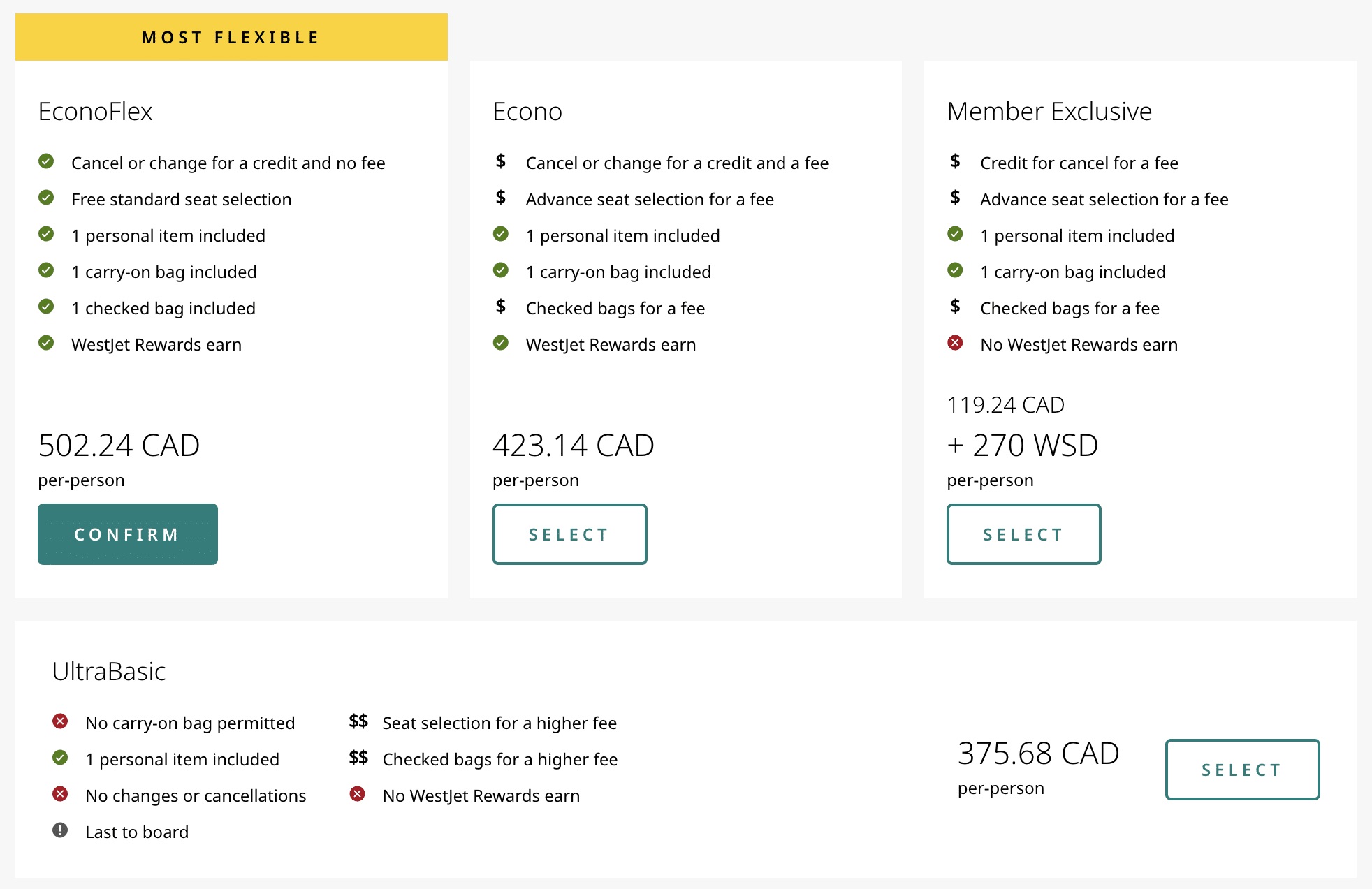The width and height of the screenshot is (1372, 889).
Task: Click the exclamation icon next to Last to board
Action: pos(60,830)
